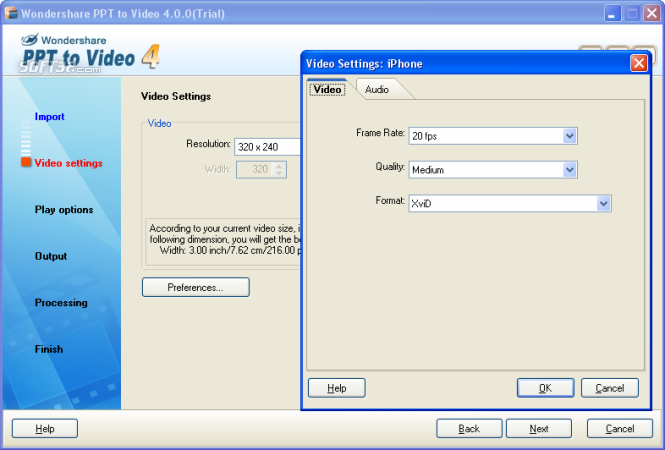The height and width of the screenshot is (450, 665).
Task: Click the Wondershare logo
Action: (90, 52)
